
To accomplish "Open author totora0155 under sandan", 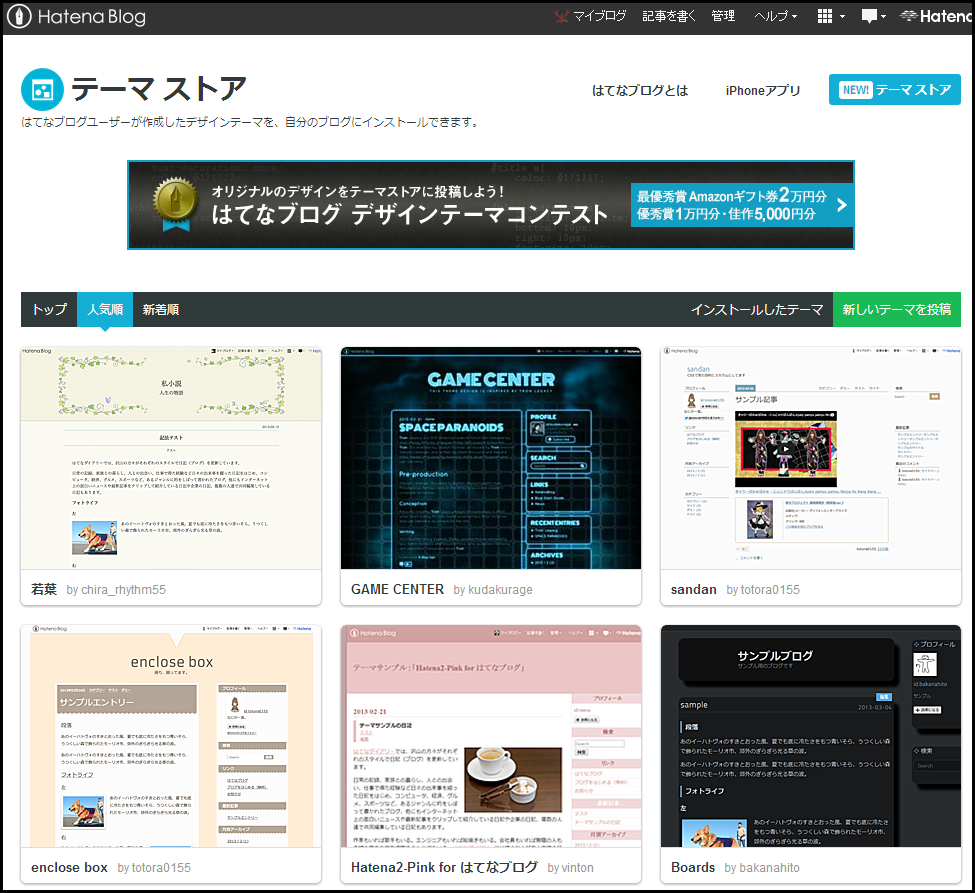I will pos(770,590).
